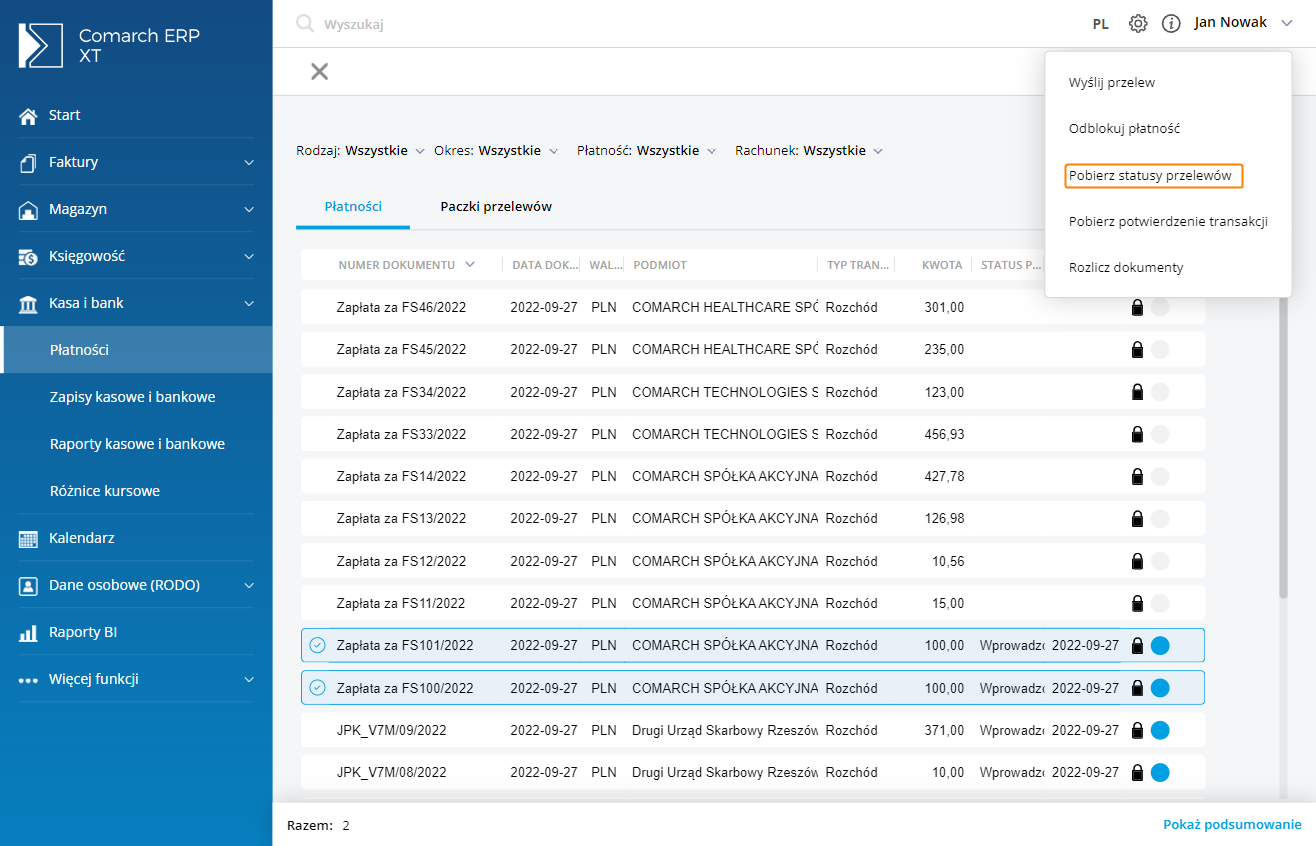Open the Okres filter dropdown

pyautogui.click(x=496, y=151)
